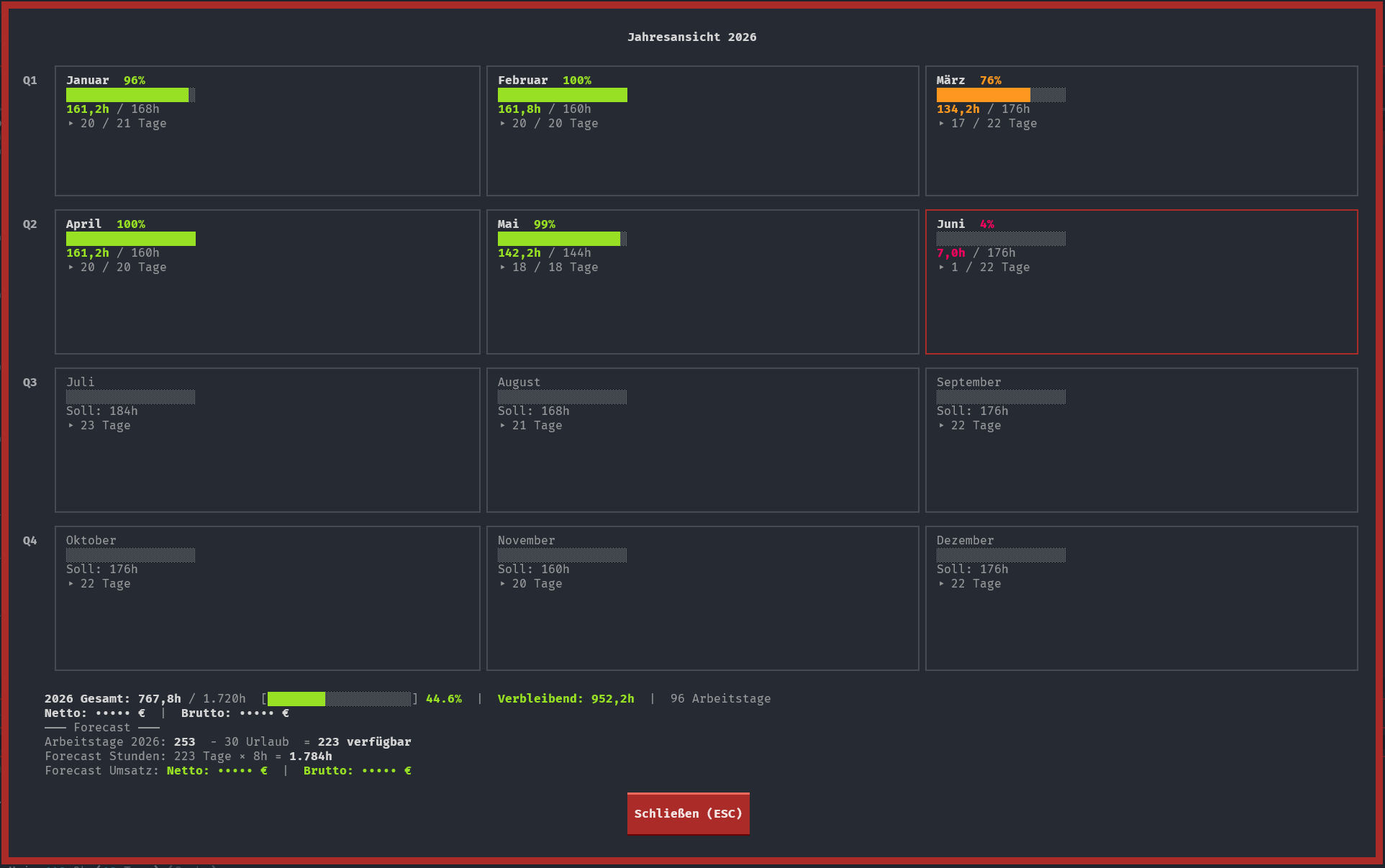Select the März 76% month card
This screenshot has height=868, width=1385.
click(x=1142, y=131)
